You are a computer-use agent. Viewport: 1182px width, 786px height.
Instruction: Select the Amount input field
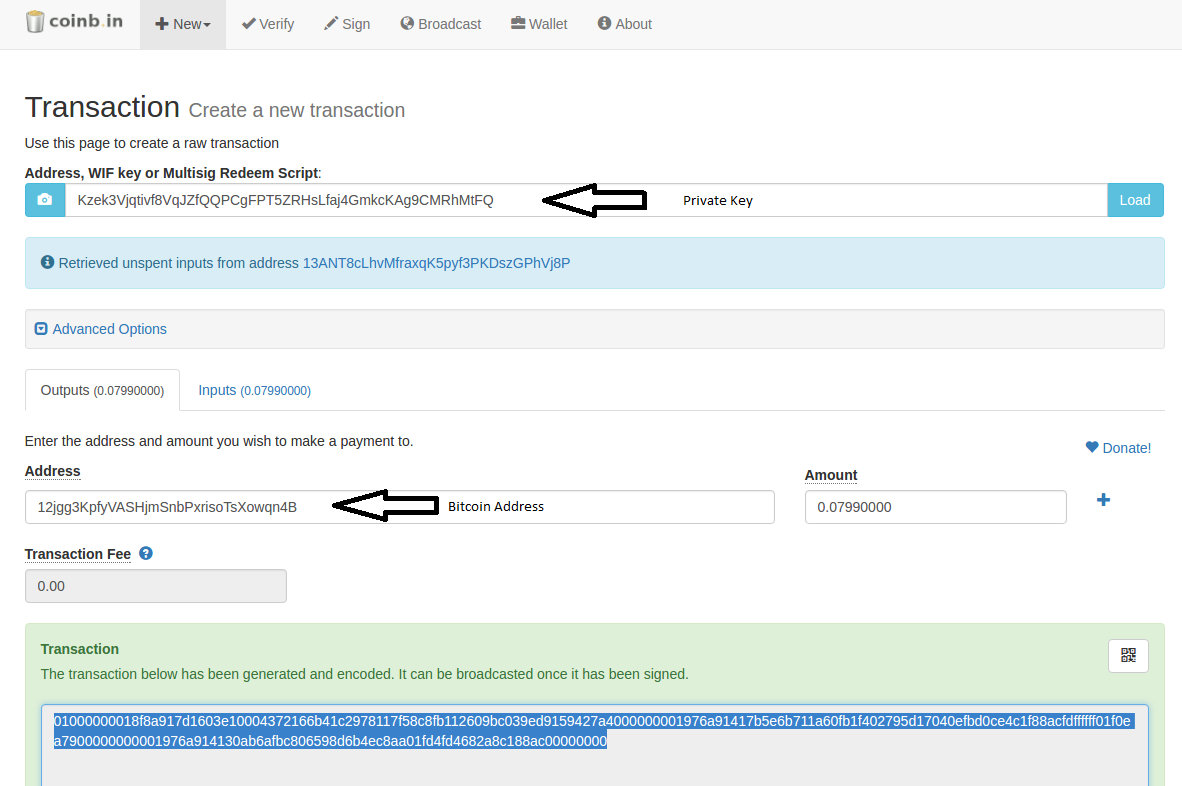934,507
